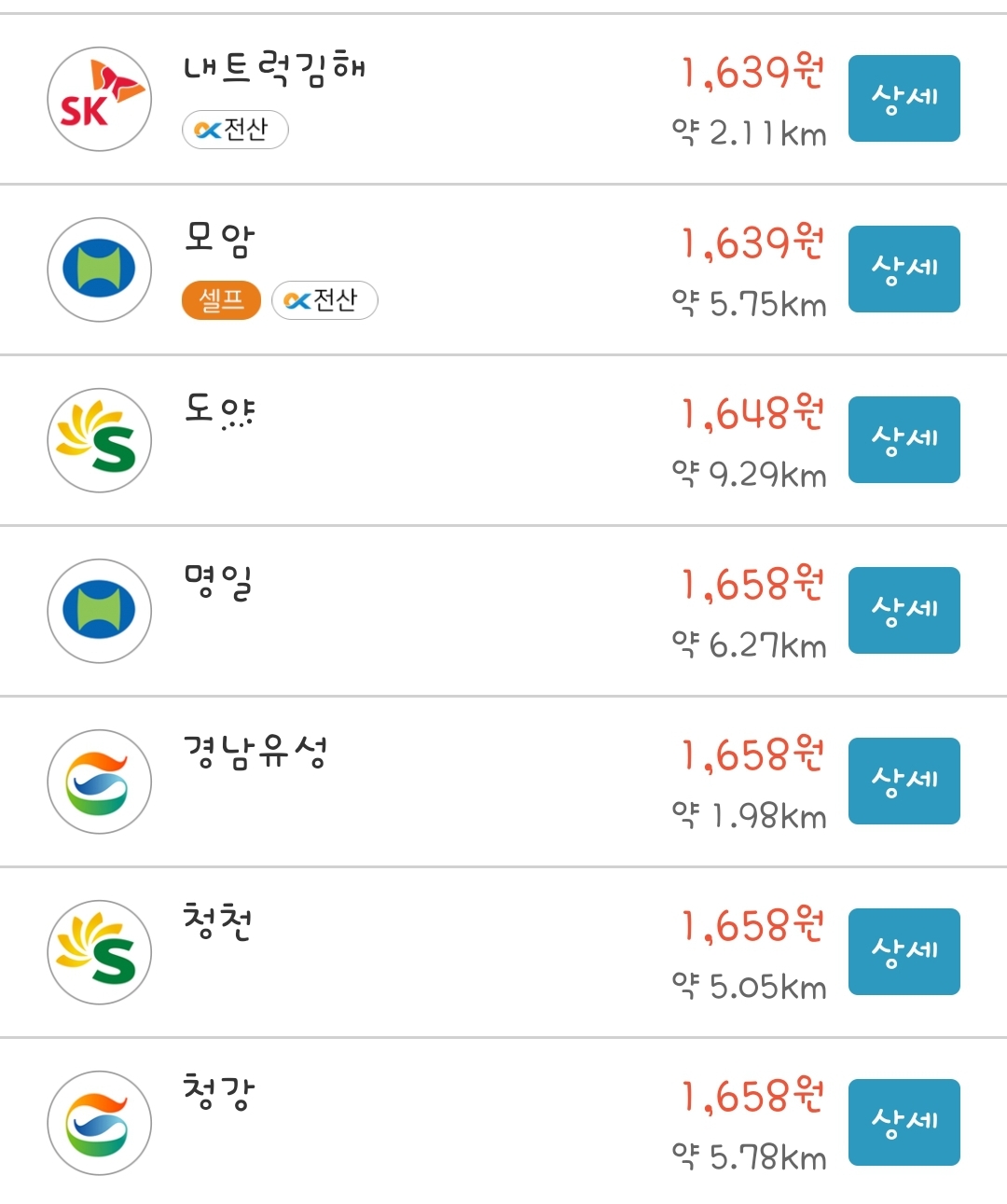
Task: Tap the S-Oil logo next to 청천
Action: (100, 952)
